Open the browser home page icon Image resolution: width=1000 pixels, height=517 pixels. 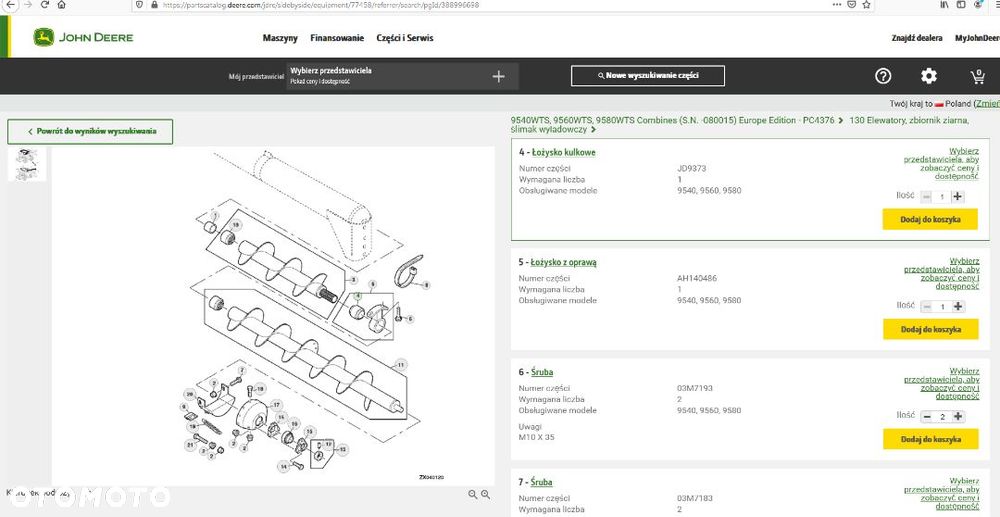tap(61, 4)
